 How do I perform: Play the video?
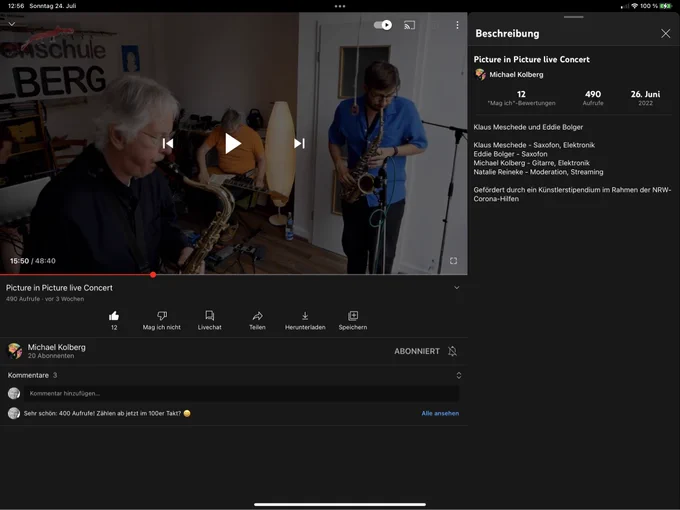point(233,144)
